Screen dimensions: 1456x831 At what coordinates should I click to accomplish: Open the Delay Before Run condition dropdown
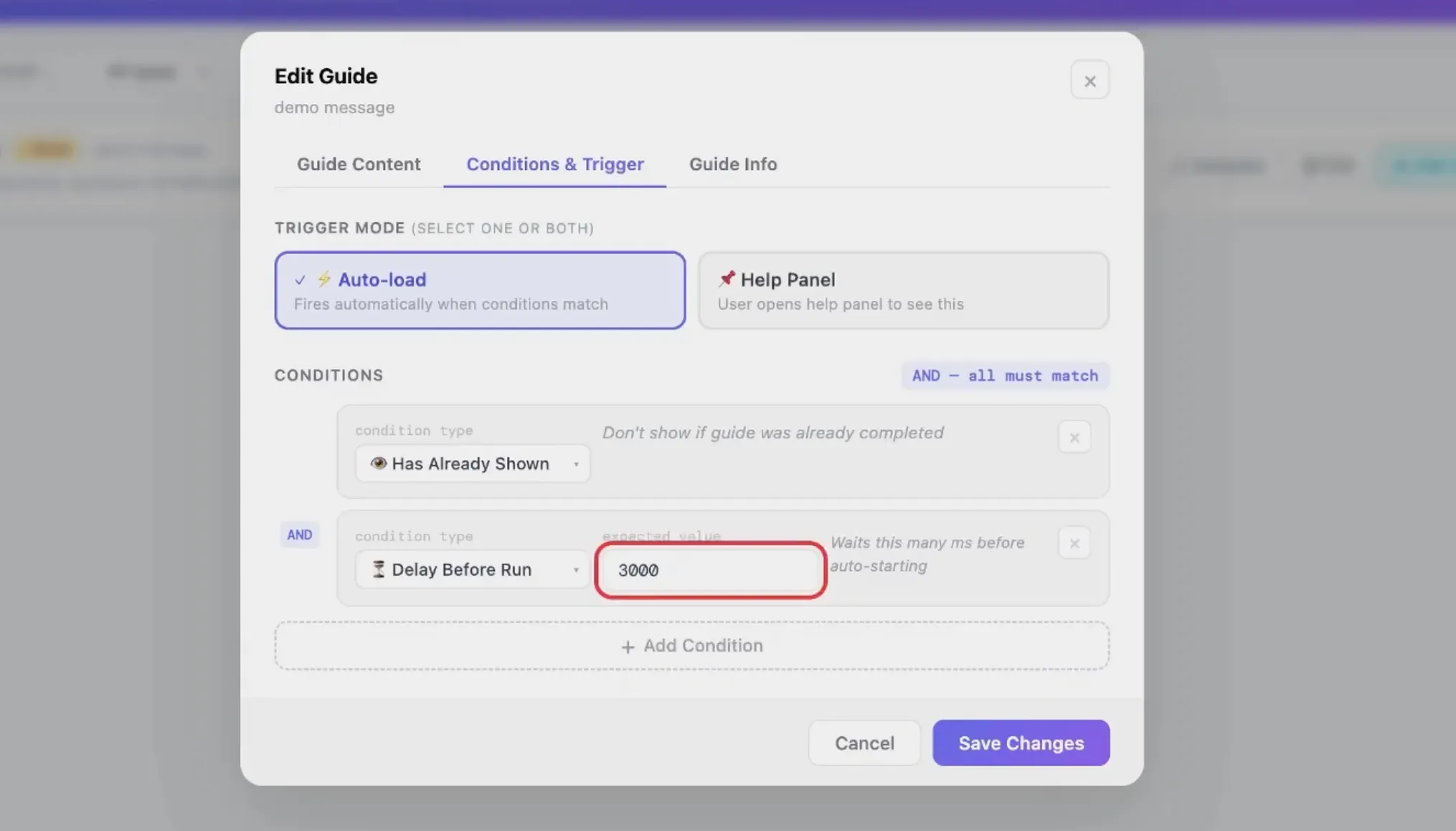[x=473, y=570]
